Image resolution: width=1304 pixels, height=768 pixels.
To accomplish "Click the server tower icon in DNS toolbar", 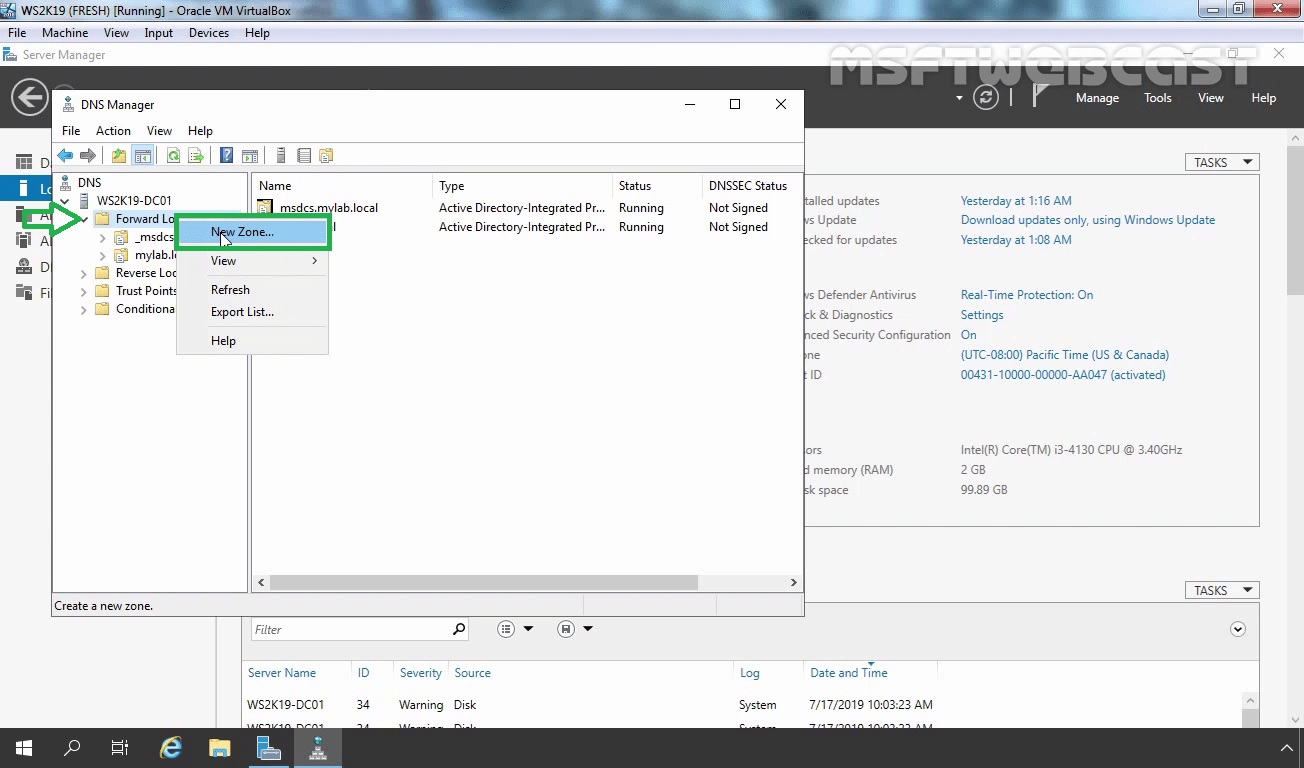I will (x=281, y=156).
